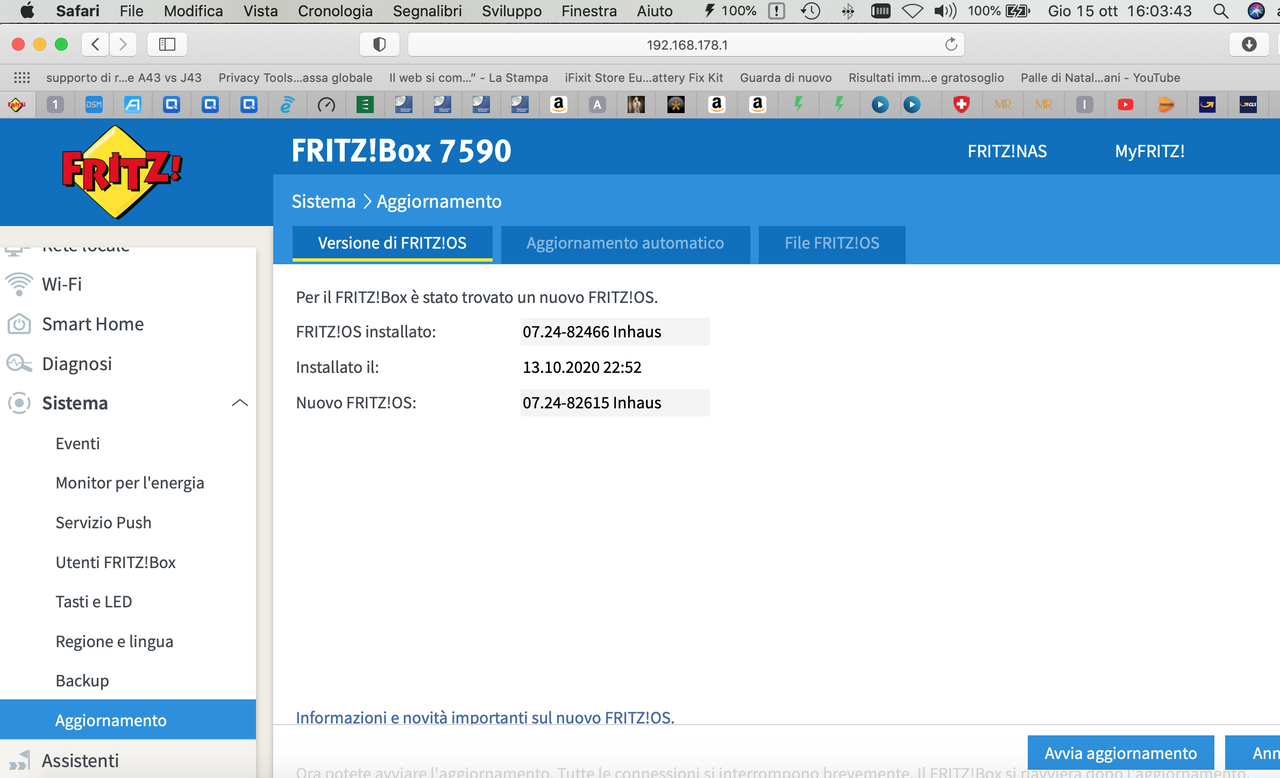Open Siri from the menu bar
1280x778 pixels.
point(1256,11)
